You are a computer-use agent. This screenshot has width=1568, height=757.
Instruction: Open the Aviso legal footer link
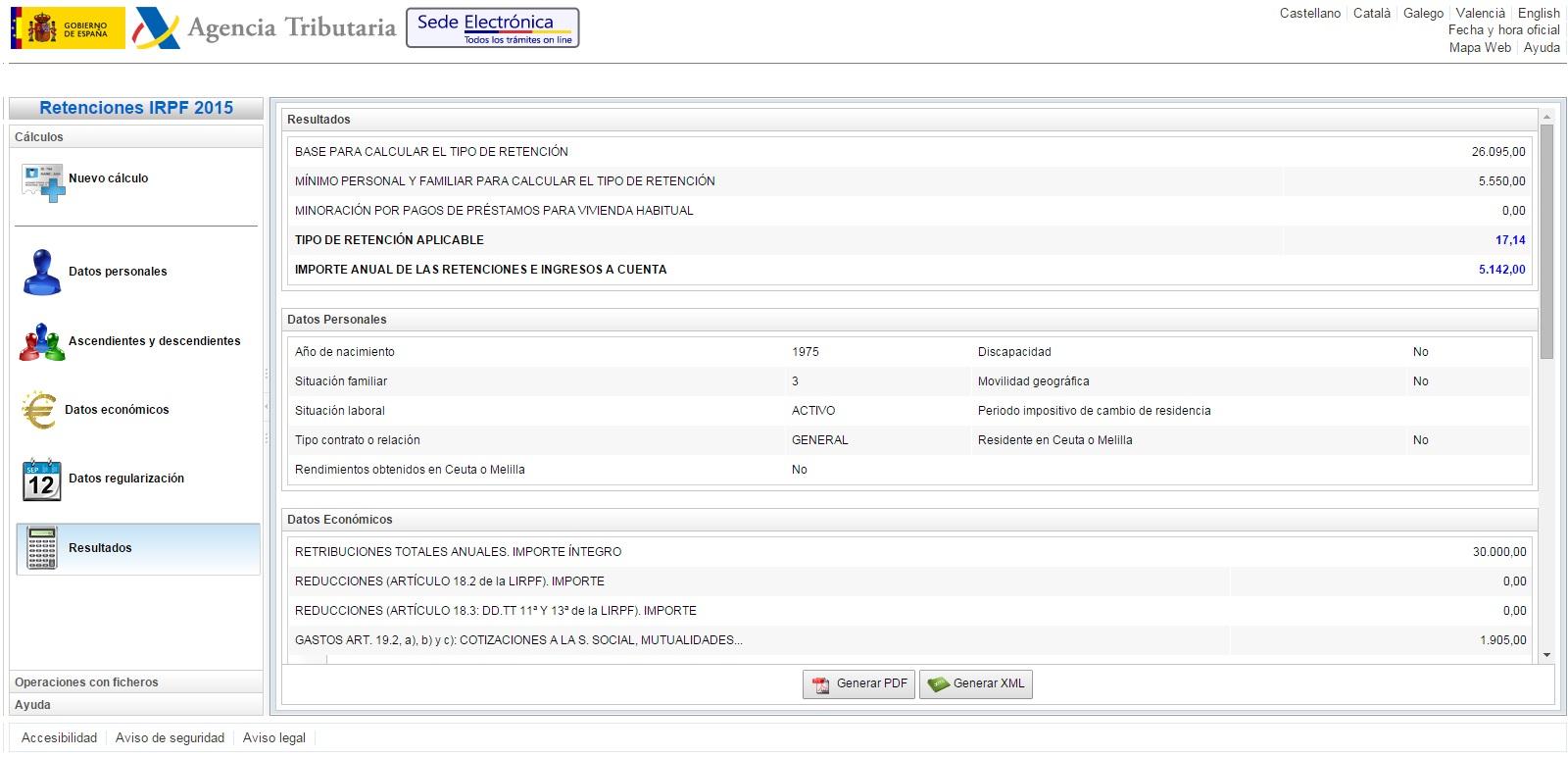(x=273, y=737)
